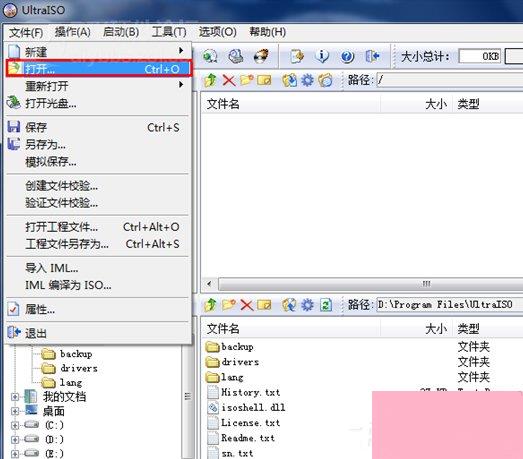
Task: Create a new folder in local pane toolbar
Action: (x=229, y=305)
